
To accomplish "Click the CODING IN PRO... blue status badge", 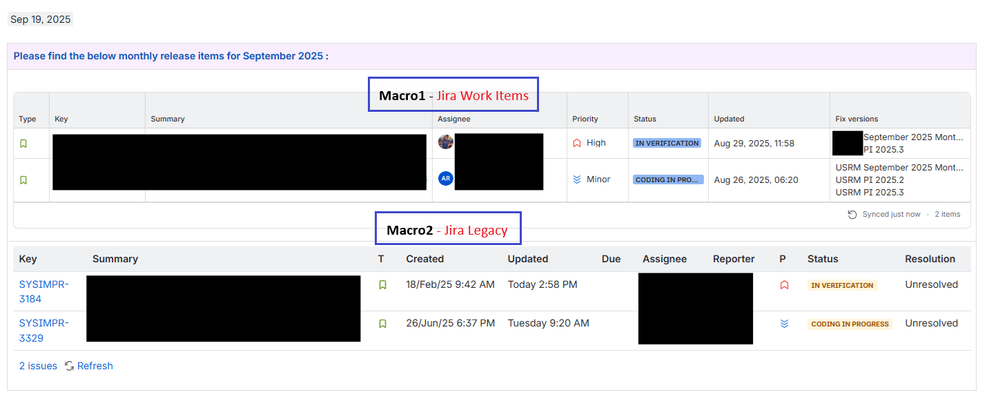I will coord(668,179).
